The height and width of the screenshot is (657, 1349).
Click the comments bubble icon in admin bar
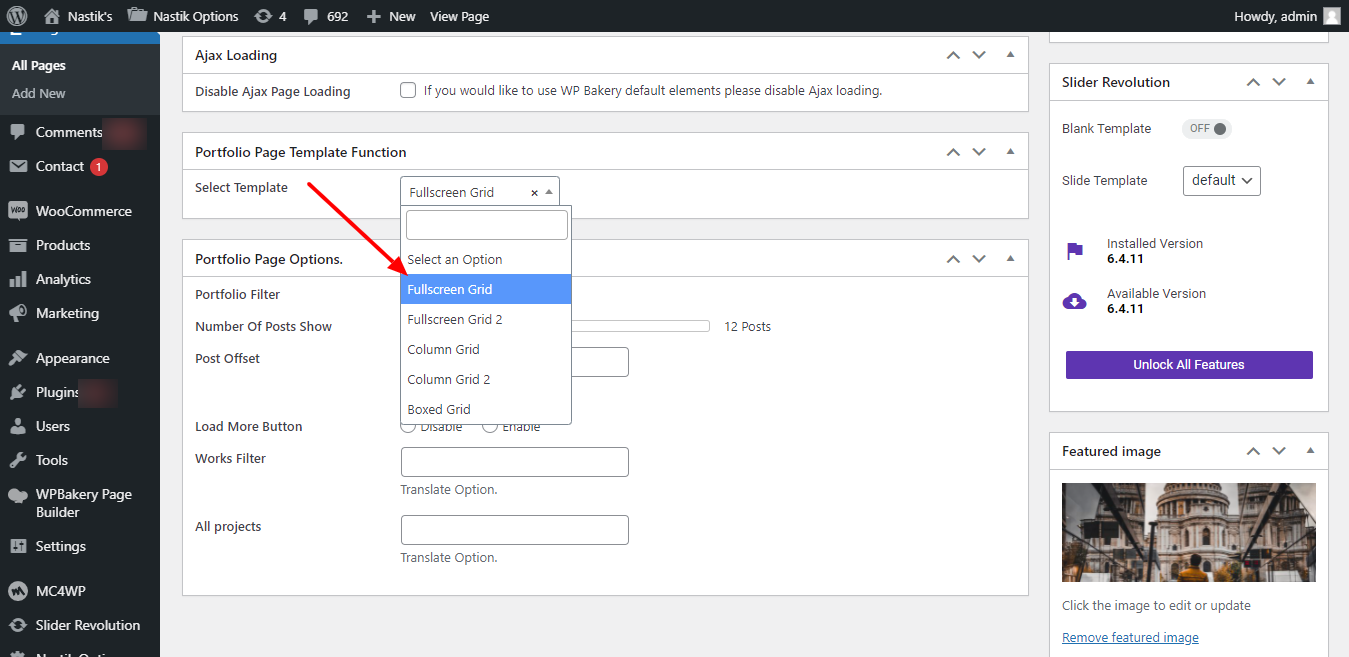pos(312,16)
